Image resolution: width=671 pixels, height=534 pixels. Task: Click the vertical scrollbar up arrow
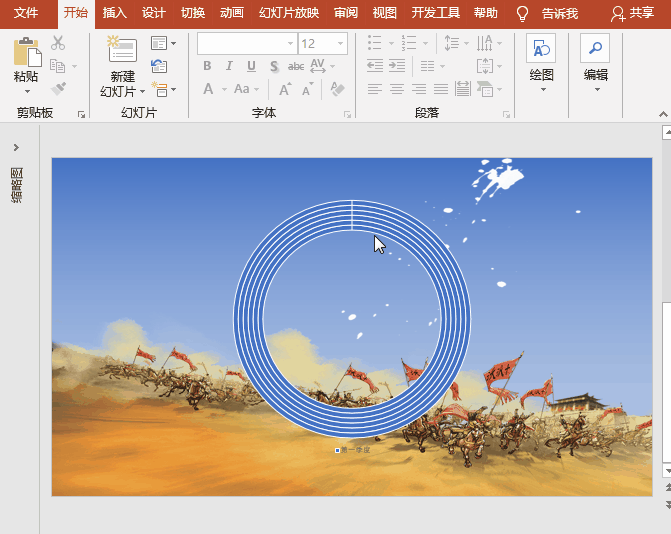[x=667, y=132]
